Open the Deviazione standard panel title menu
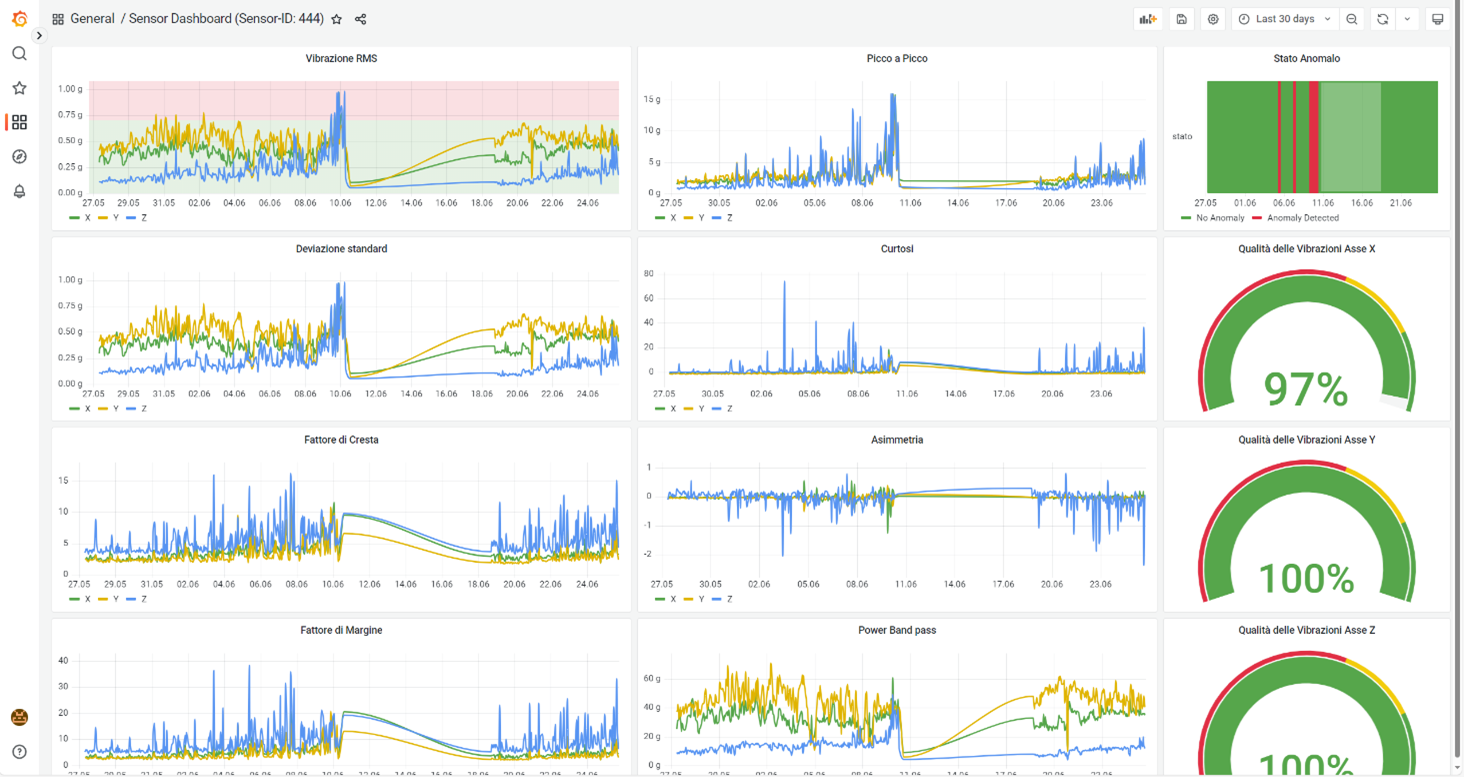Image resolution: width=1464 pixels, height=777 pixels. tap(341, 249)
